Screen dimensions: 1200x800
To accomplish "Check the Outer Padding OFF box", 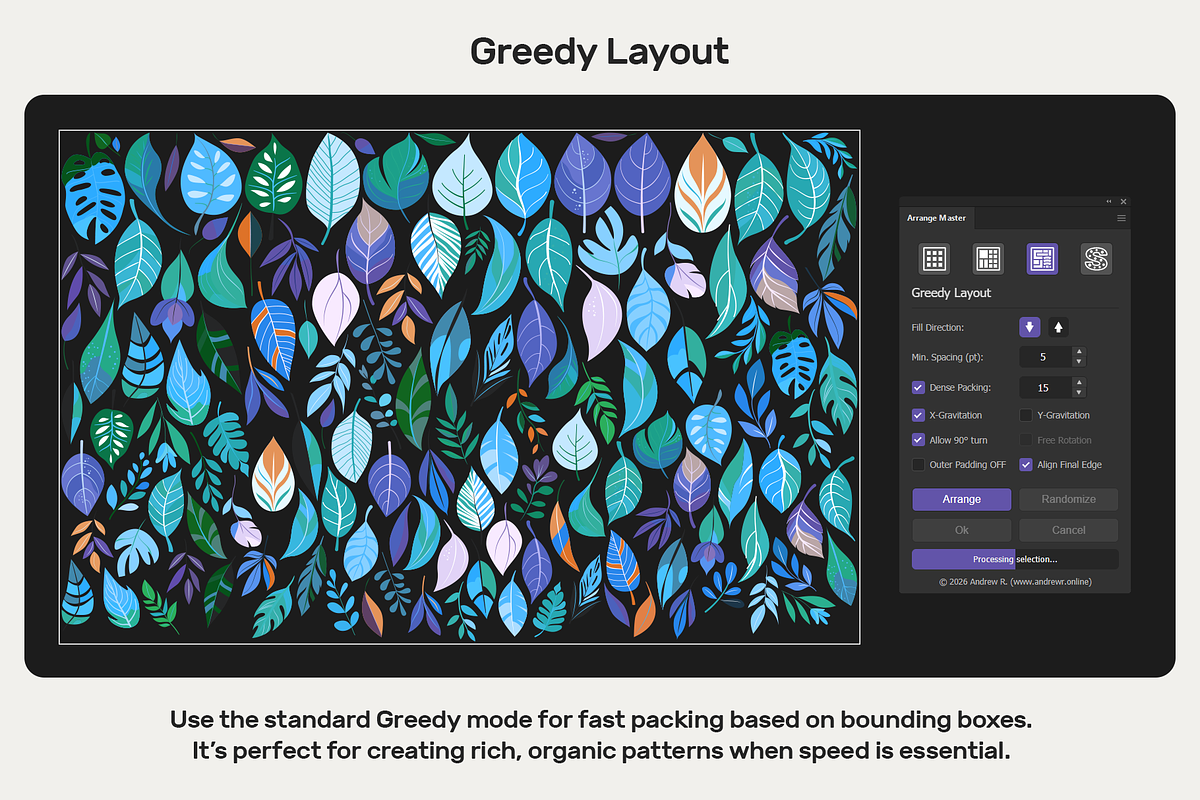I will pos(918,465).
